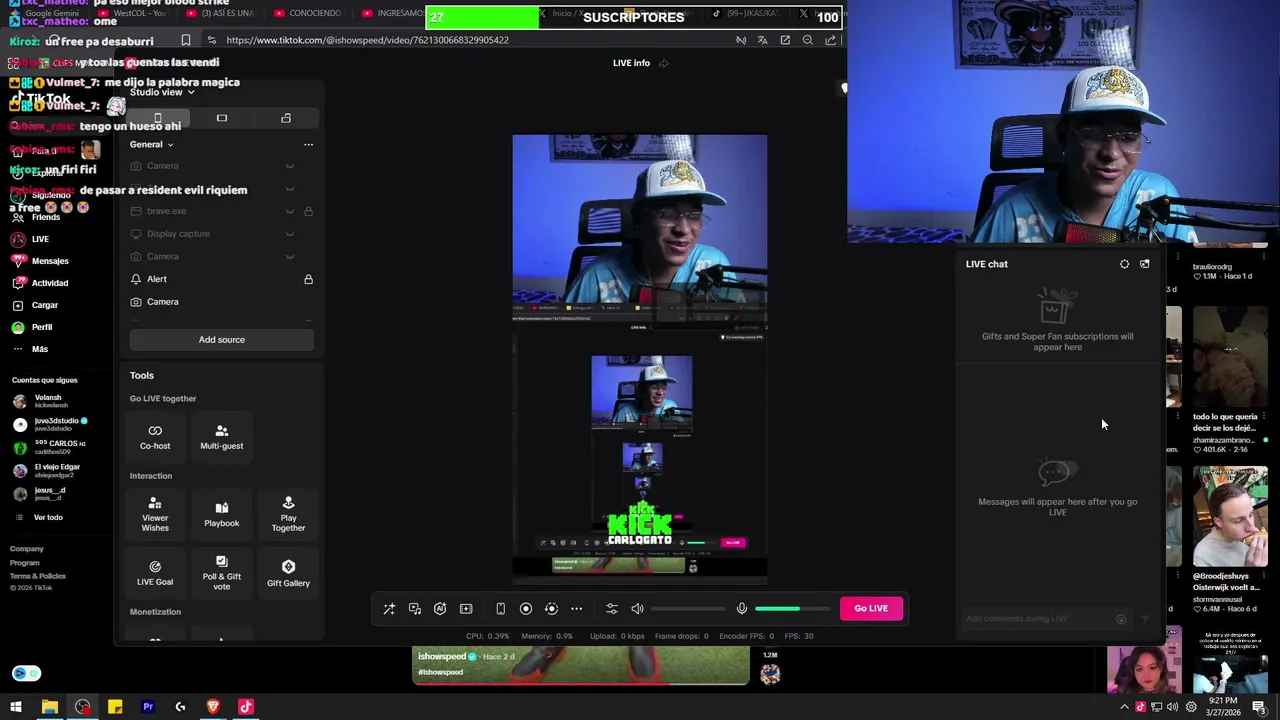Image resolution: width=1280 pixels, height=720 pixels.
Task: Open the Windows Start menu
Action: click(x=16, y=707)
